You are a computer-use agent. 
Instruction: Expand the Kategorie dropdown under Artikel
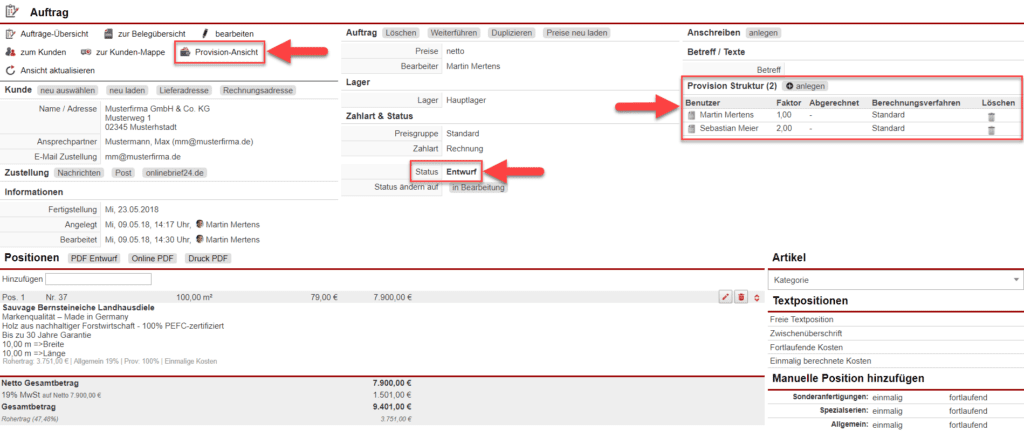point(895,280)
